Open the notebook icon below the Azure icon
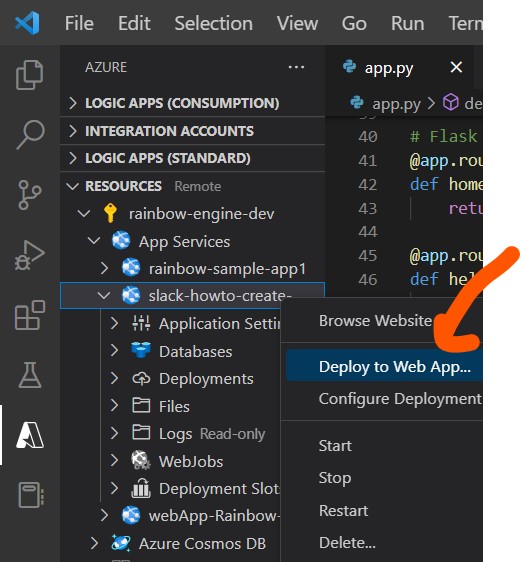Viewport: 521px width, 562px height. (31, 495)
